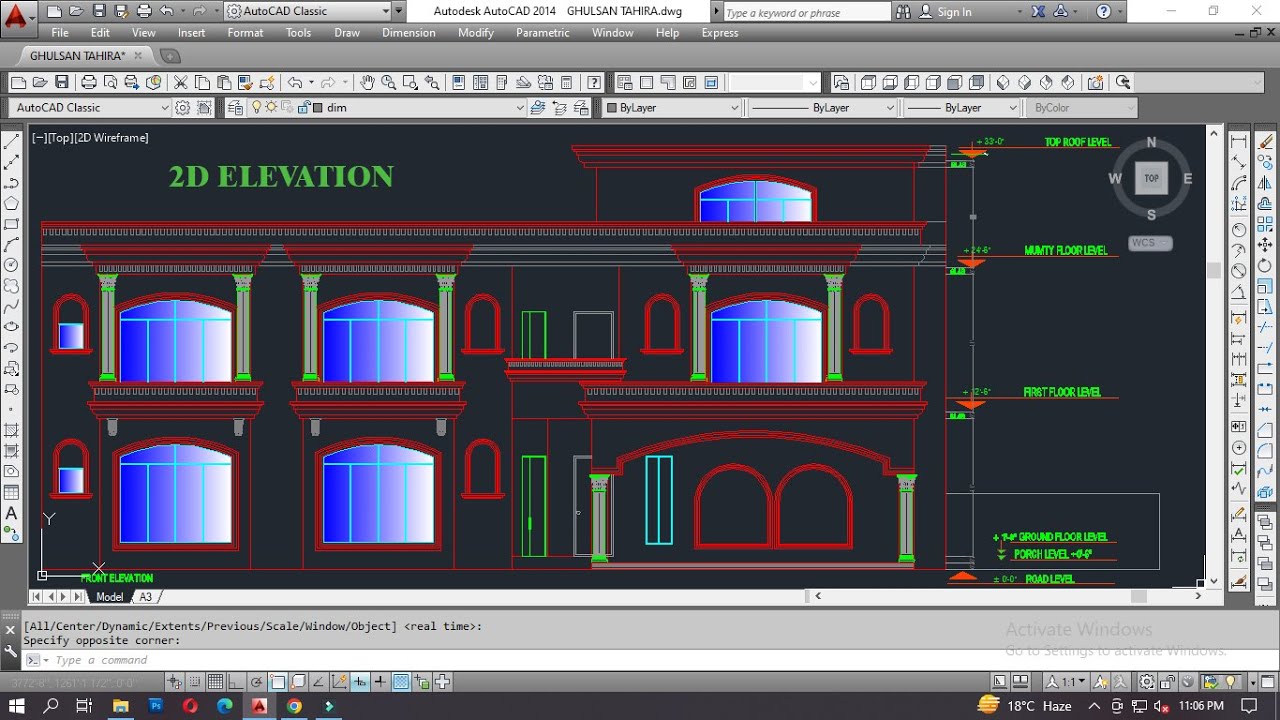This screenshot has height=720, width=1280.
Task: Click the Plot printer icon
Action: click(x=88, y=82)
